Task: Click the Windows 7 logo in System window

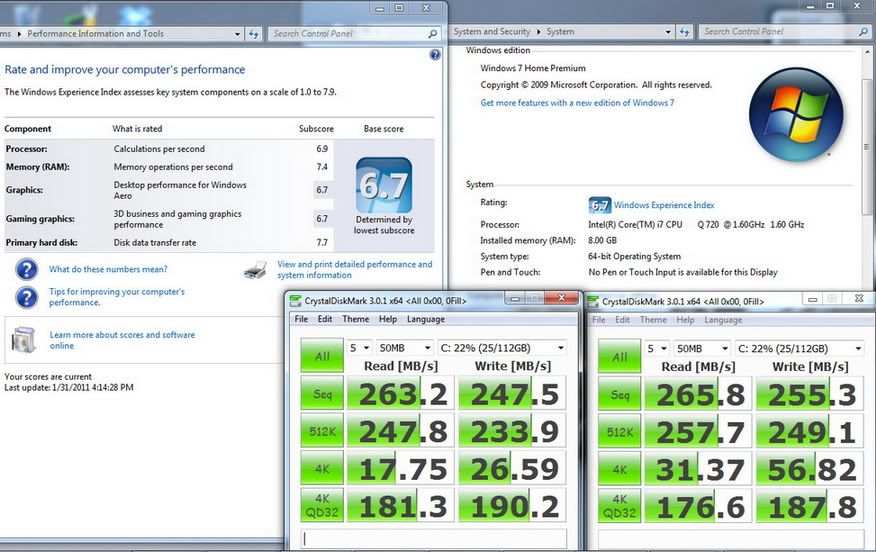Action: click(796, 115)
